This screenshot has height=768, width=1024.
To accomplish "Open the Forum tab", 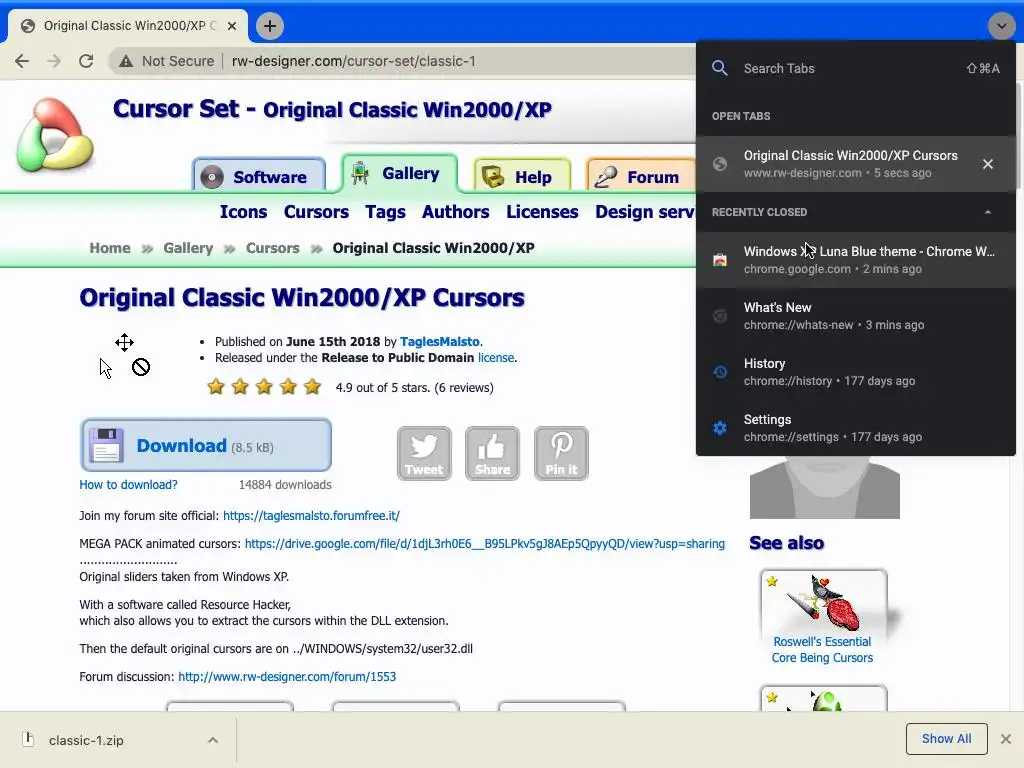I will coord(643,176).
